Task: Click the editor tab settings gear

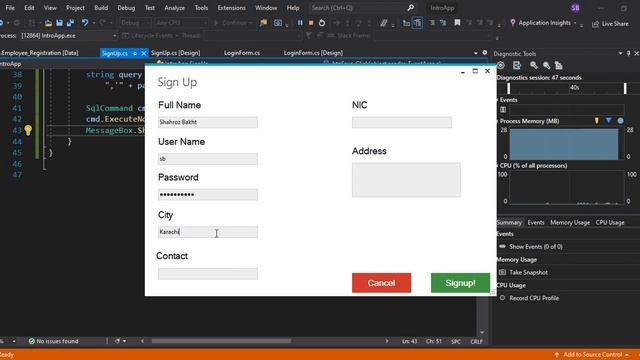Action: point(484,53)
